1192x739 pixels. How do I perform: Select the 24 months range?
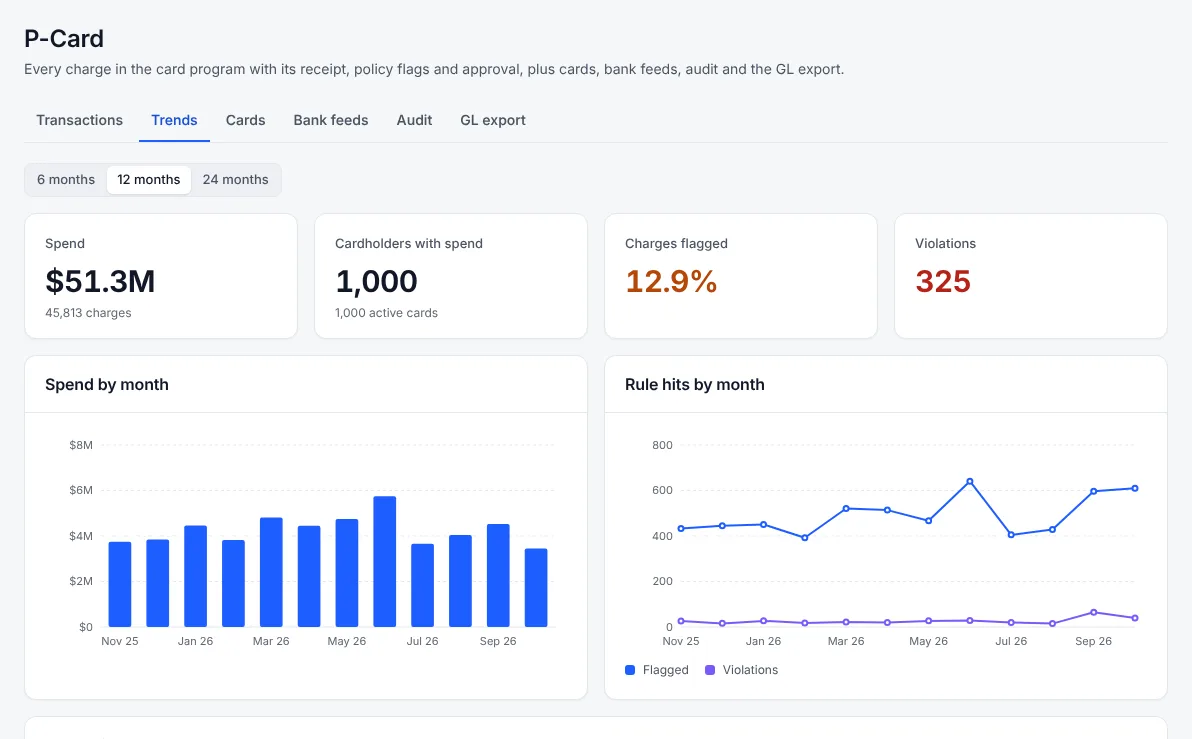pyautogui.click(x=236, y=179)
